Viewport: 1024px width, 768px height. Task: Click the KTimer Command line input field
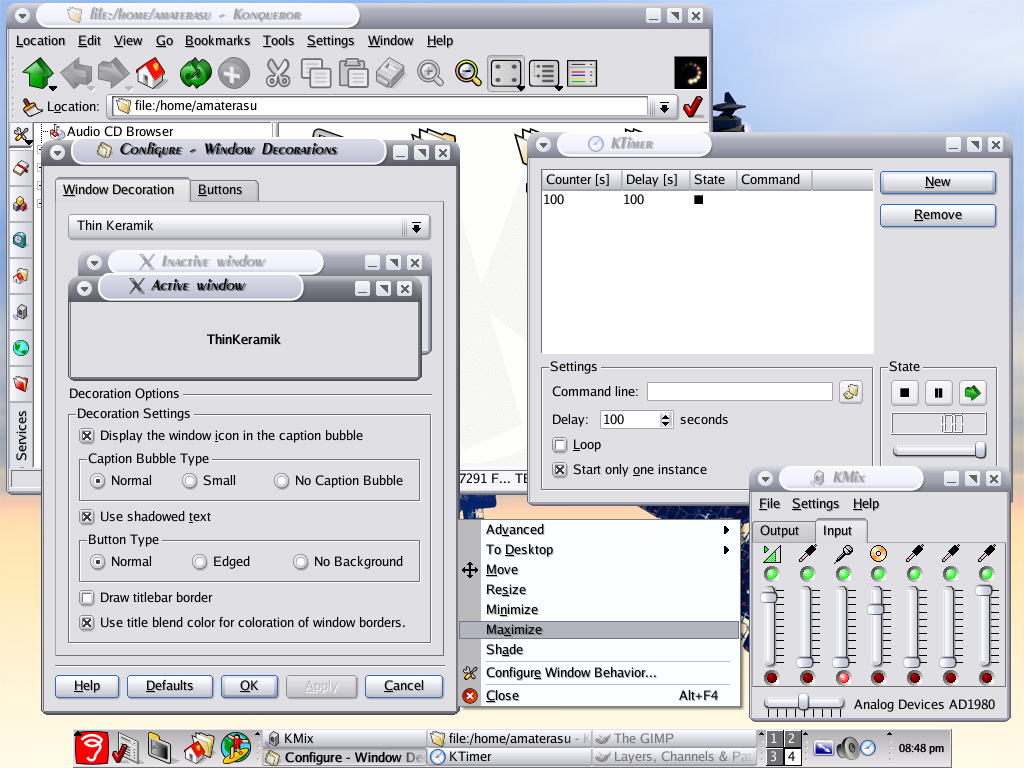pyautogui.click(x=739, y=392)
